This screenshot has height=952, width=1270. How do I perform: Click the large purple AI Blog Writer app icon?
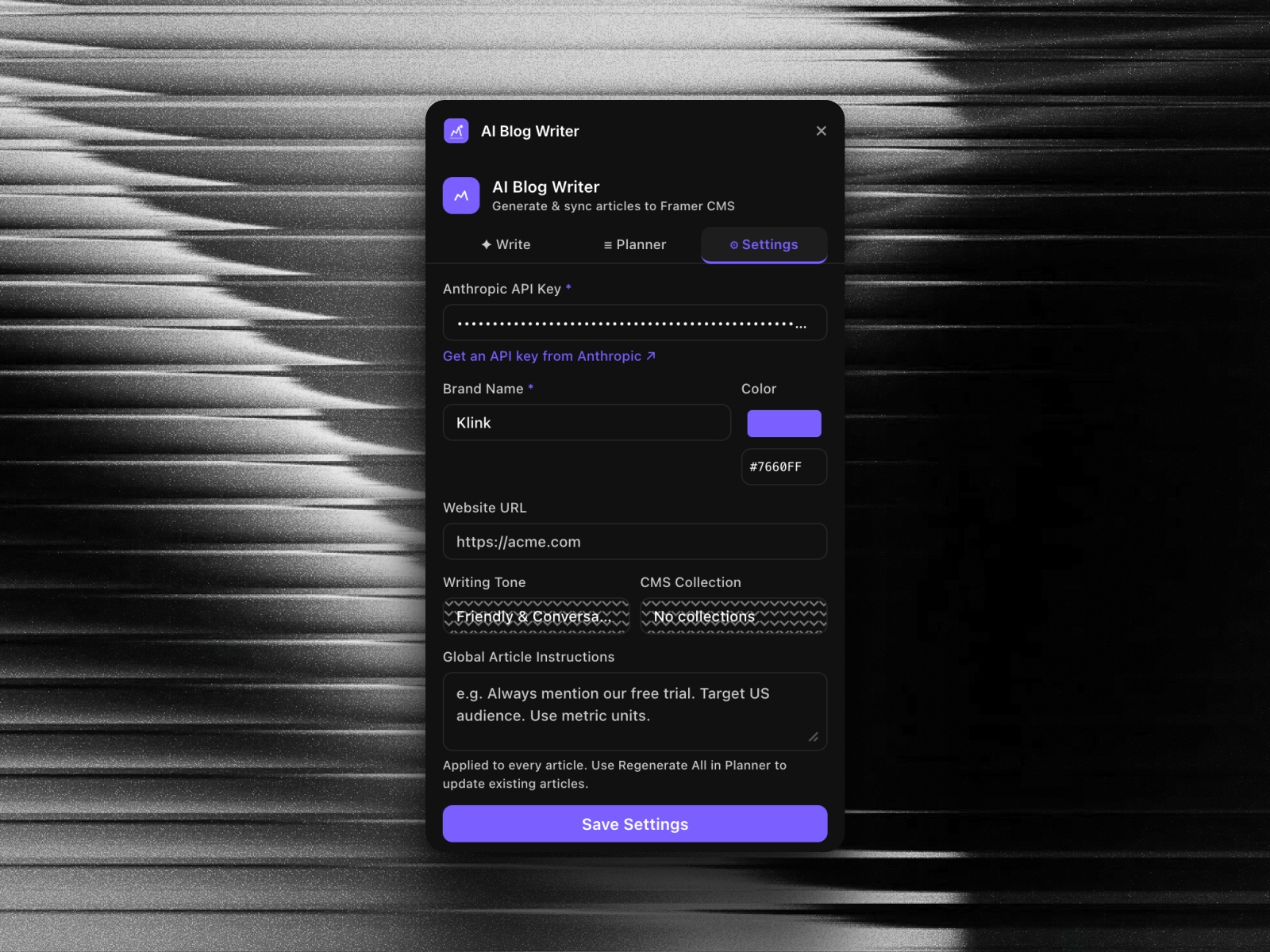460,195
